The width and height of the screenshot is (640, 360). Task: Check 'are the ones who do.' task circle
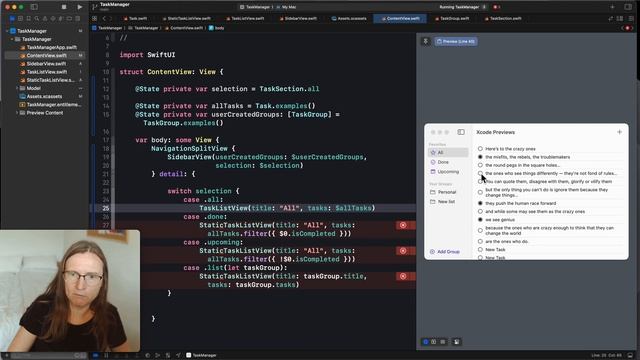(480, 241)
